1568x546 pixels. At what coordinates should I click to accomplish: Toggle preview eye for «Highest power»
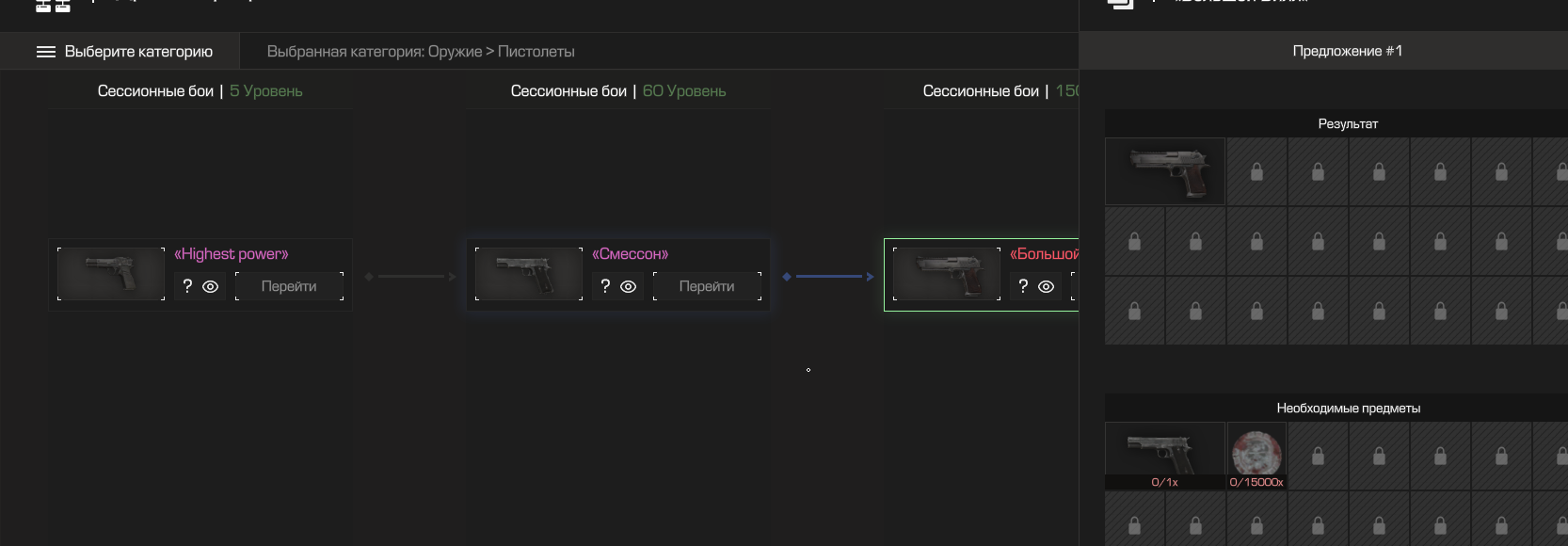(x=211, y=286)
